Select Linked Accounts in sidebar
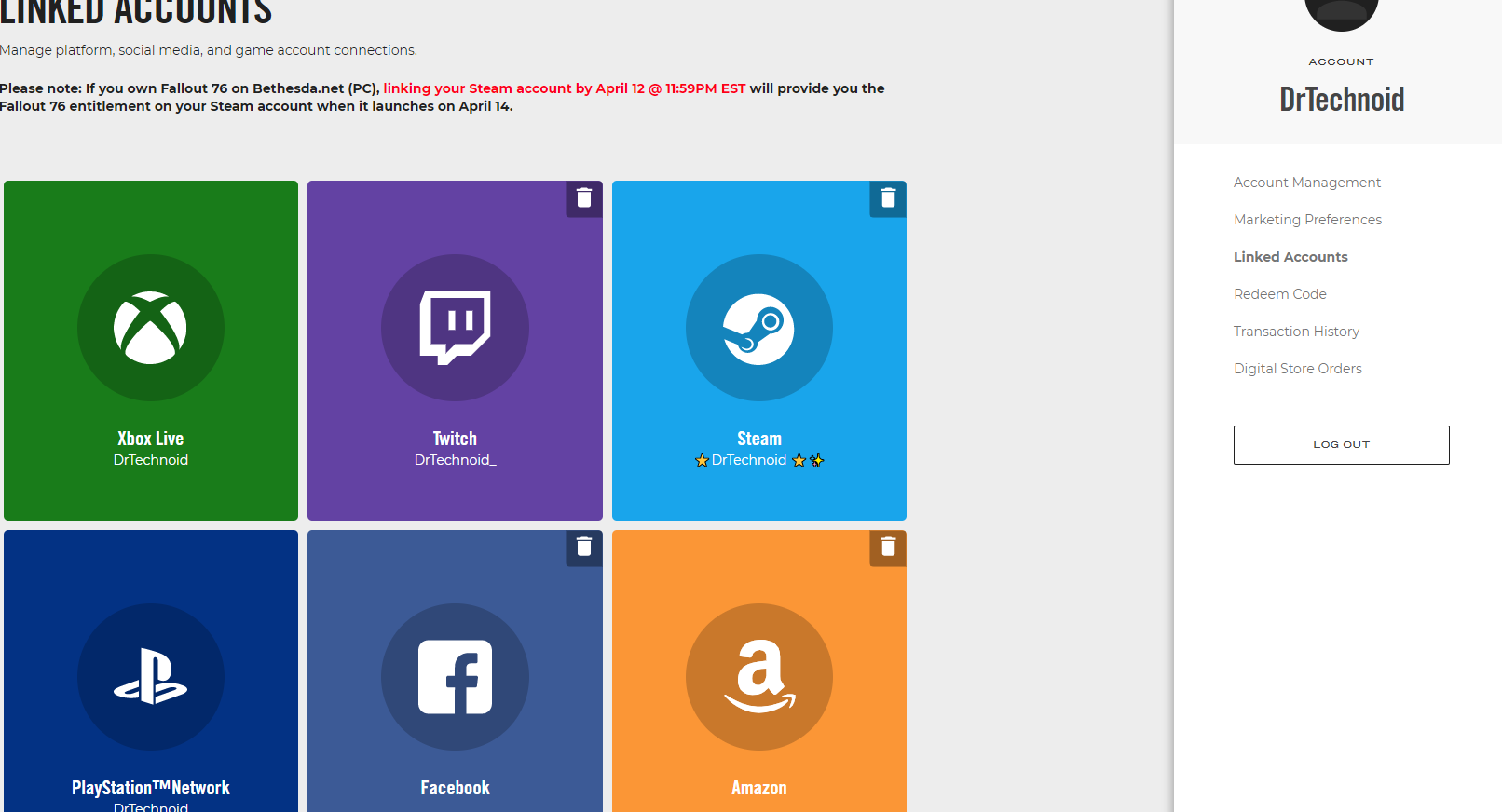 [x=1290, y=257]
